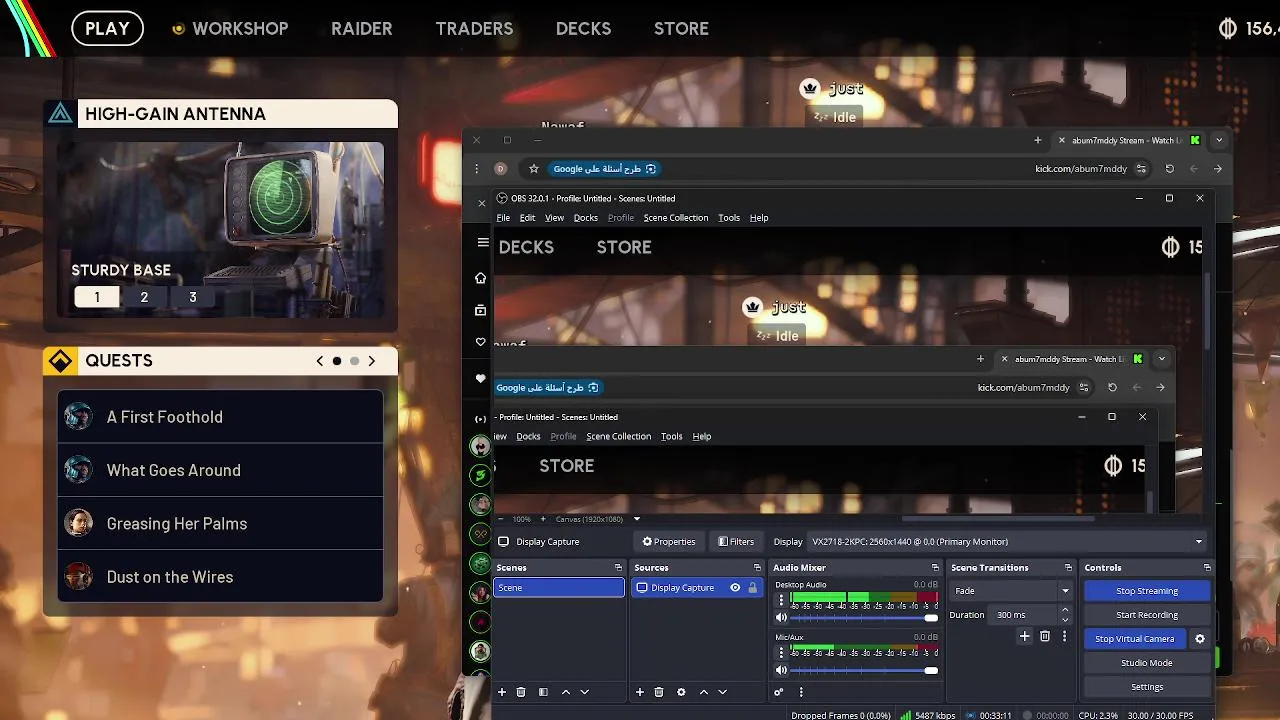The height and width of the screenshot is (720, 1280).
Task: Increase transition duration stepper arrow
Action: click(1064, 610)
